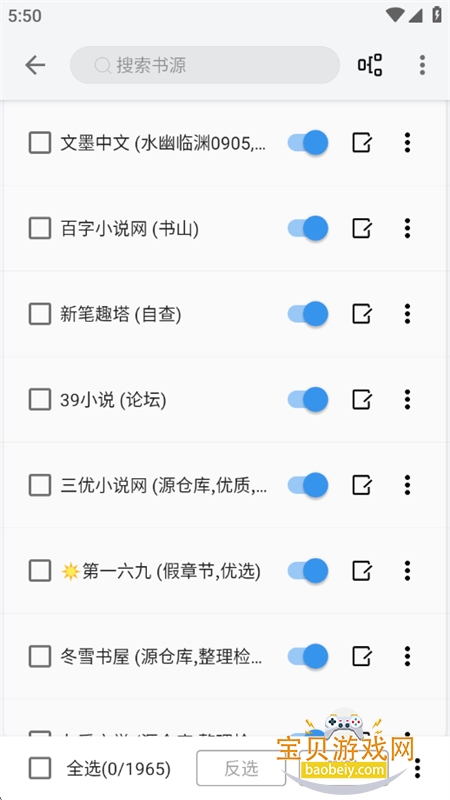Show more options for 第一六九
This screenshot has height=800, width=450.
407,570
